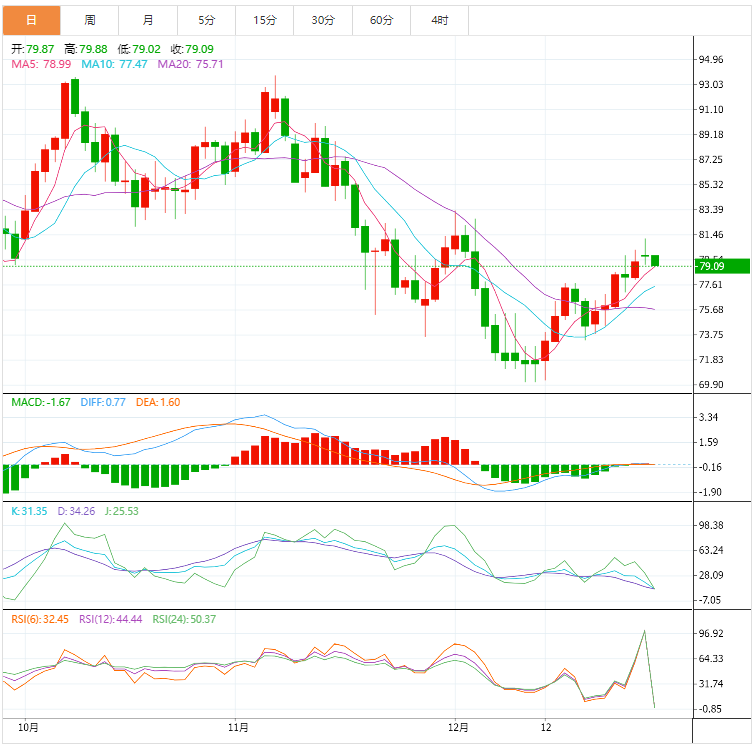Click the D:34.26 indicator label
755x754 pixels.
76,511
